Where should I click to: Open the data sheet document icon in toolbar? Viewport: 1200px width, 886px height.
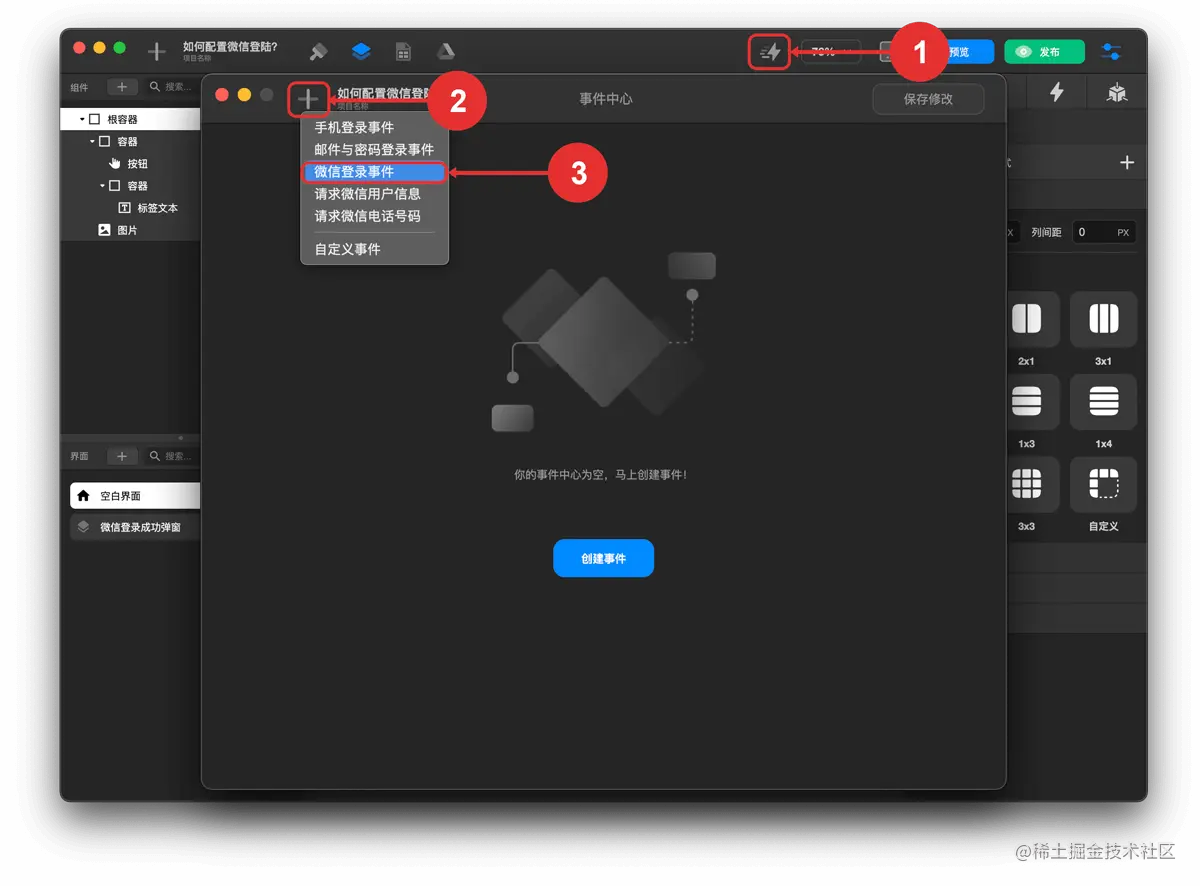[x=403, y=51]
